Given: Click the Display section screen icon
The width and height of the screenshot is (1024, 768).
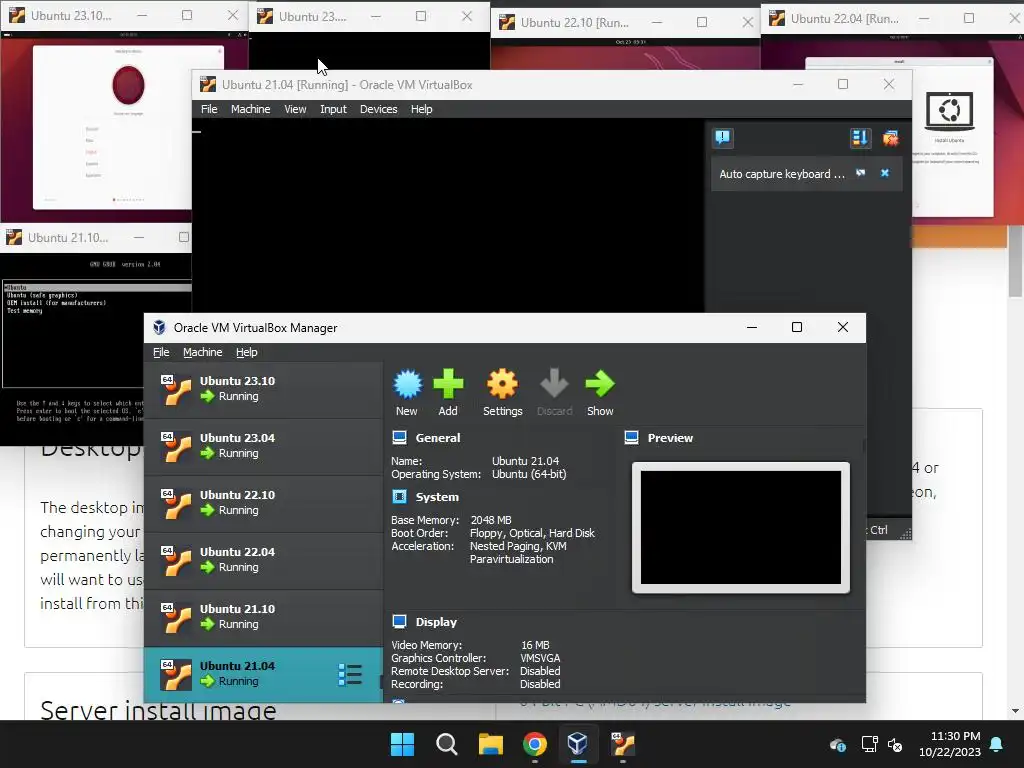Looking at the screenshot, I should (400, 622).
